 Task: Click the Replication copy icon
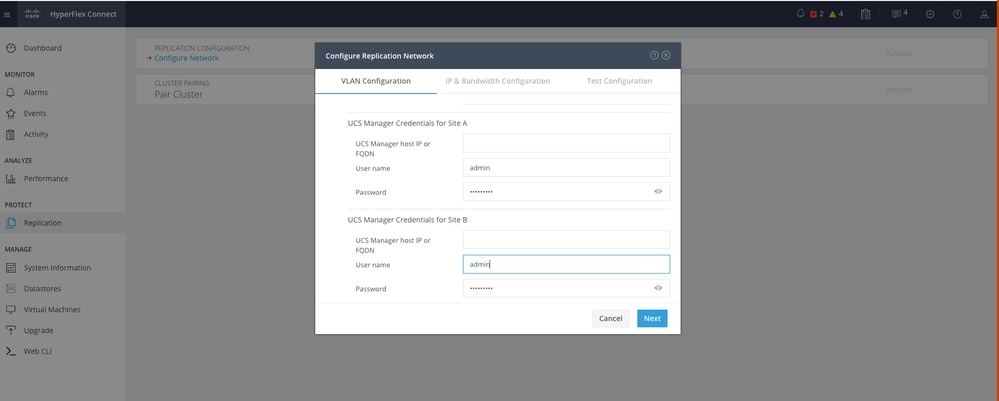[10, 223]
